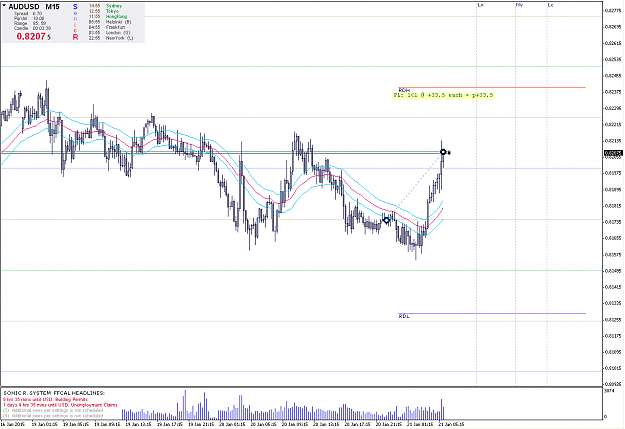
Task: Select the black circle trade exit marker
Action: (443, 152)
